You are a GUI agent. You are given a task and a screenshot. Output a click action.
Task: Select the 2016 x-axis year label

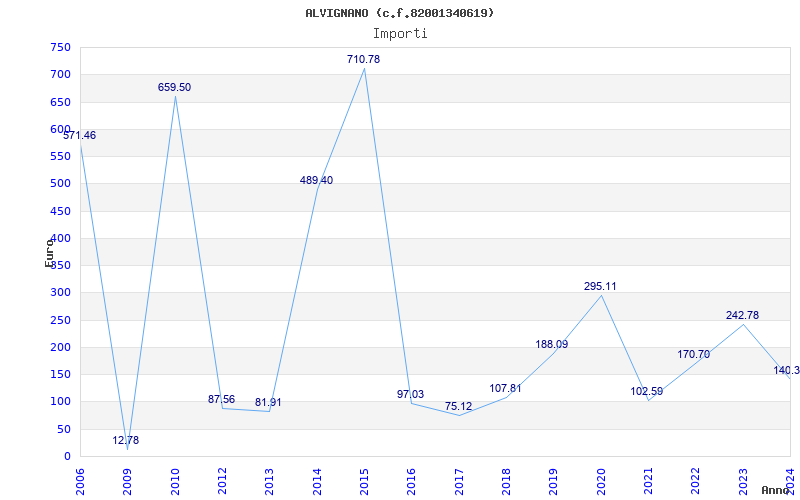(x=412, y=482)
